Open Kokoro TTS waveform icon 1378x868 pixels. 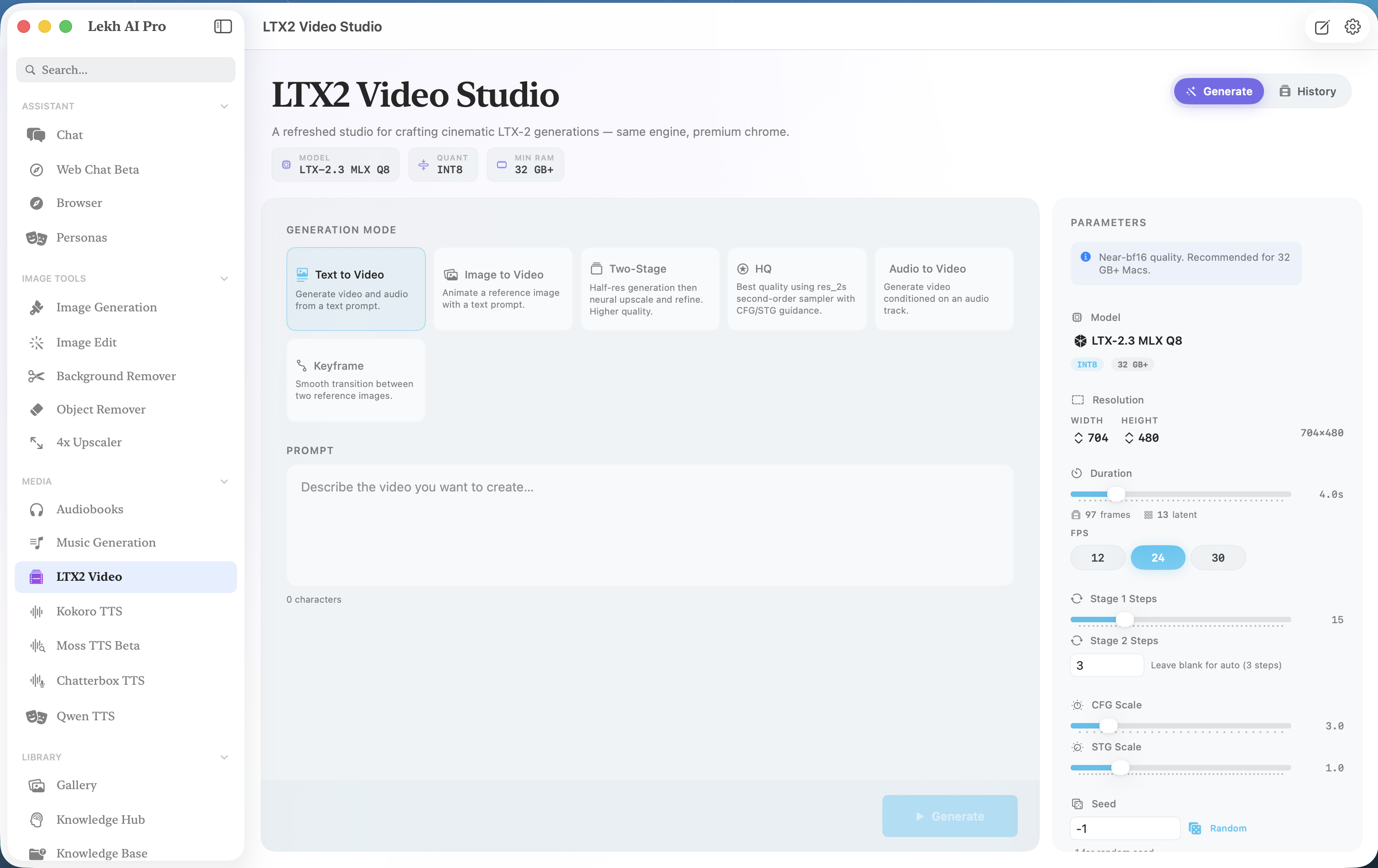36,612
